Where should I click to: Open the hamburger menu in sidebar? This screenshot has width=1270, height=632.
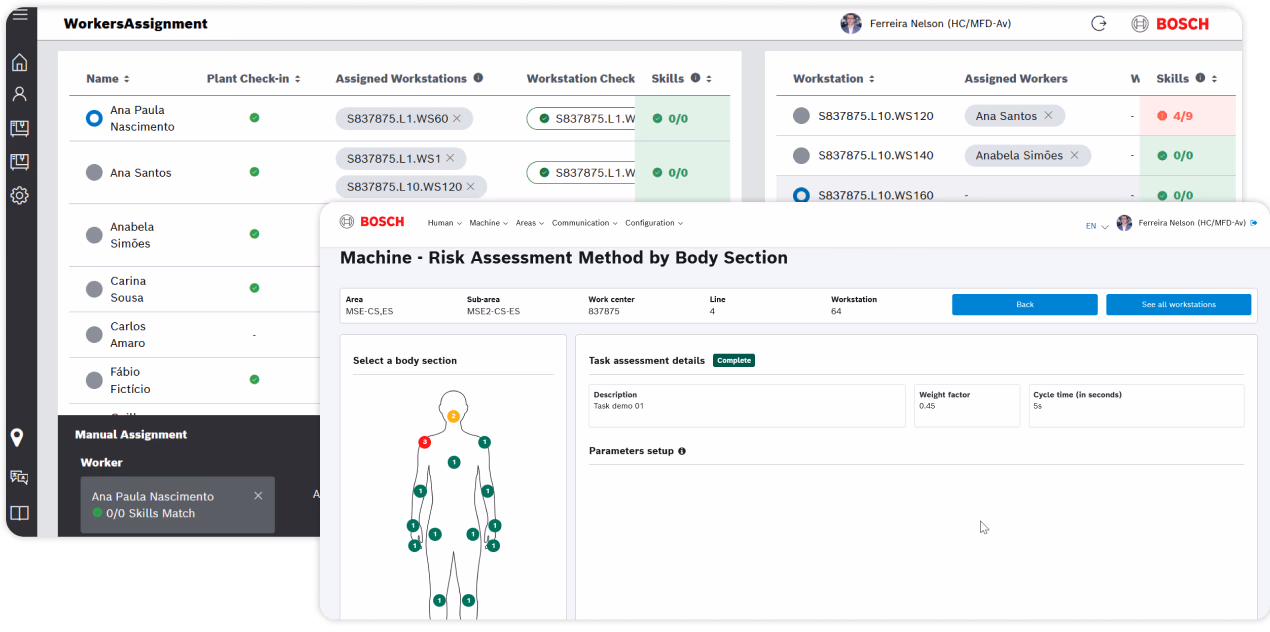pos(19,15)
